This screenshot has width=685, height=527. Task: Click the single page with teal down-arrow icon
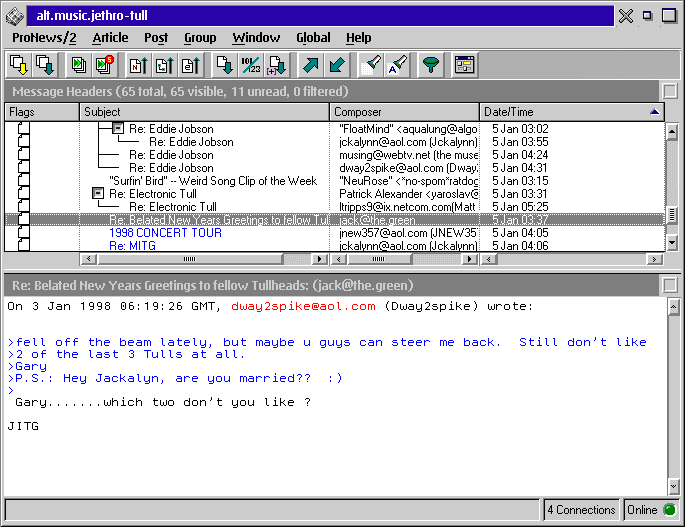(225, 65)
